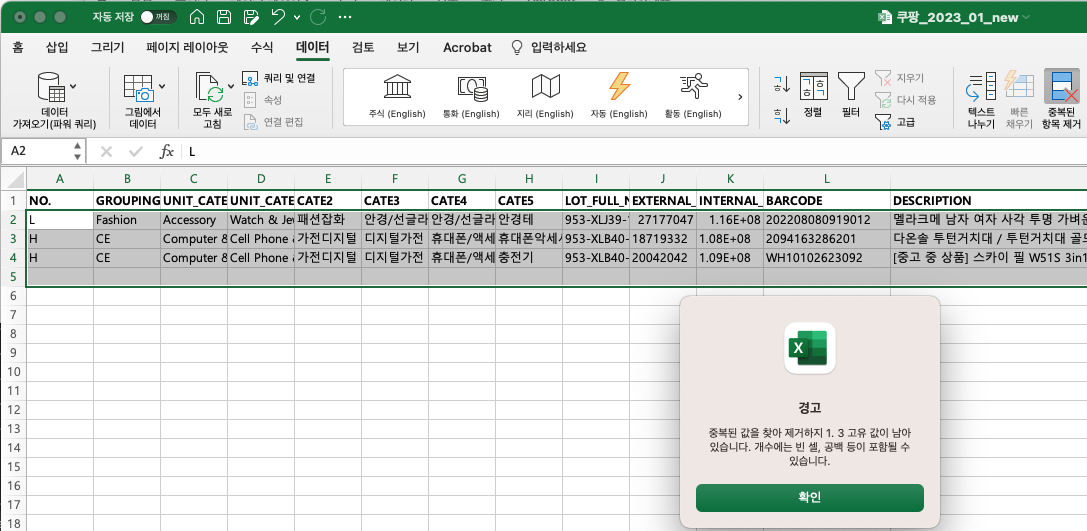This screenshot has height=531, width=1087.
Task: Open the 데이터 가져오기 (파워 쿼리) tool
Action: [x=54, y=101]
